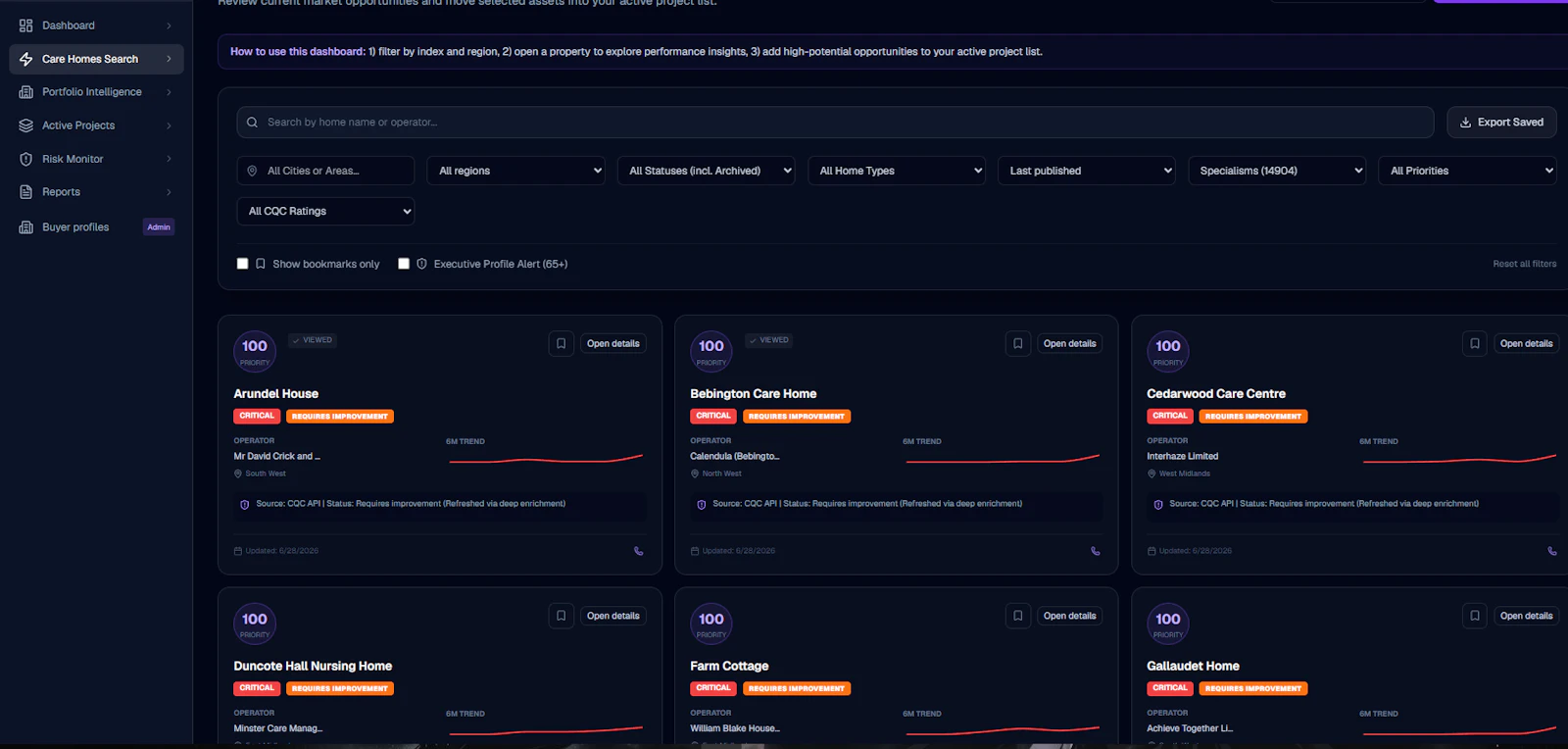Screen dimensions: 1568x749
Task: Click the Portfolio Intelligence building icon
Action: 26,92
